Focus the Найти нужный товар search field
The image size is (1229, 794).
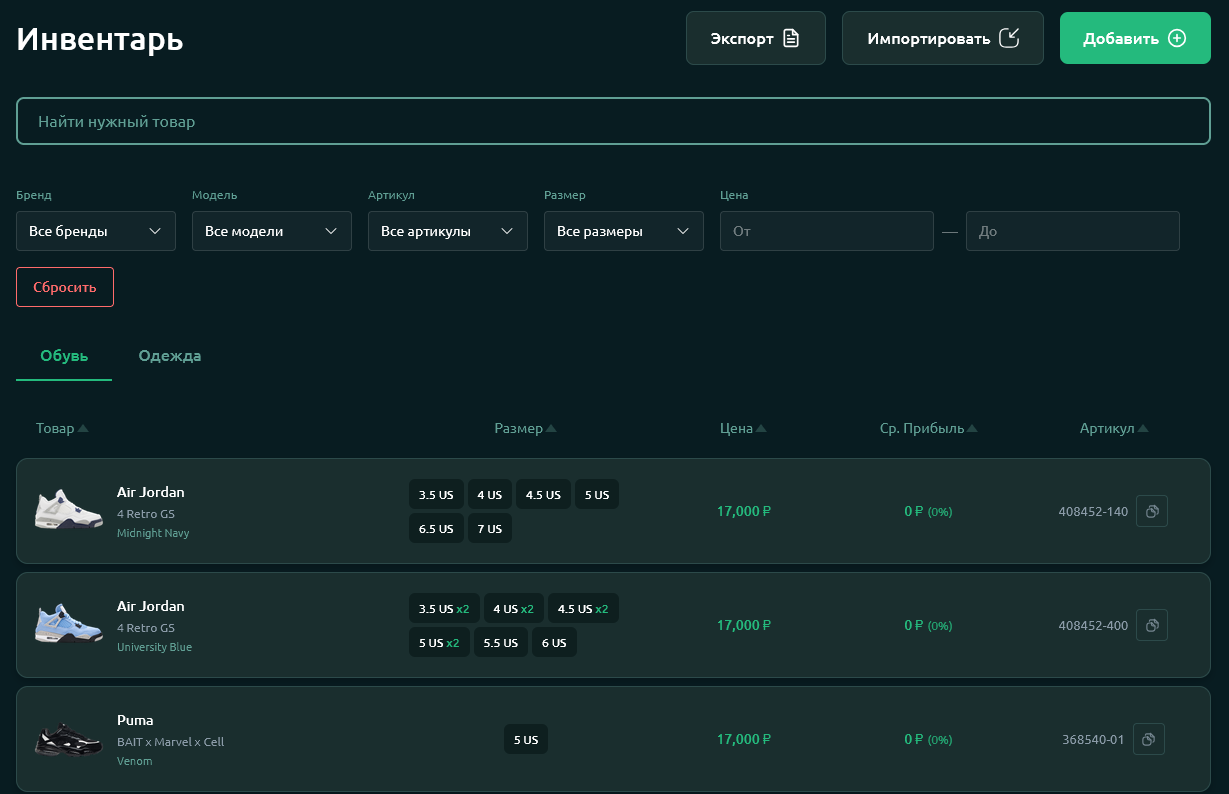pyautogui.click(x=613, y=122)
